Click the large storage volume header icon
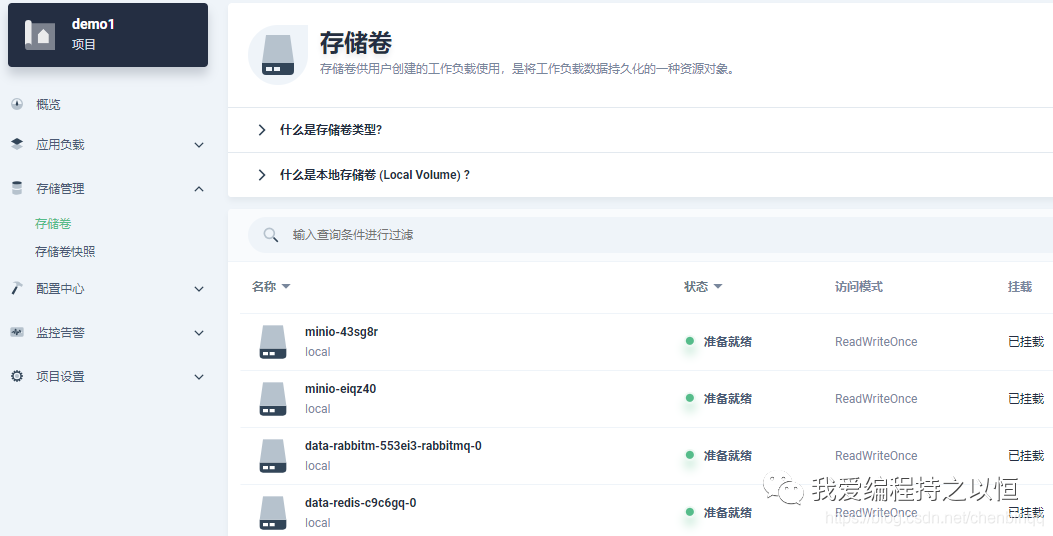The width and height of the screenshot is (1053, 536). click(x=278, y=55)
